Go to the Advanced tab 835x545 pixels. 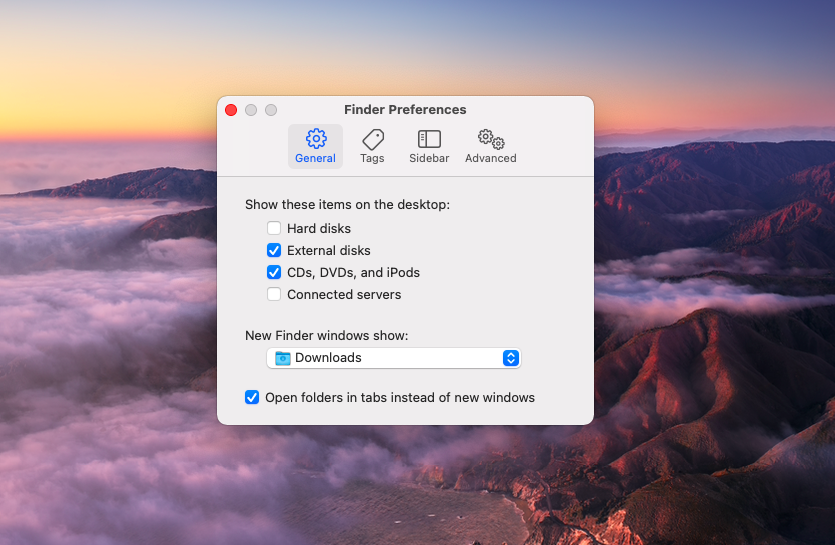(490, 147)
